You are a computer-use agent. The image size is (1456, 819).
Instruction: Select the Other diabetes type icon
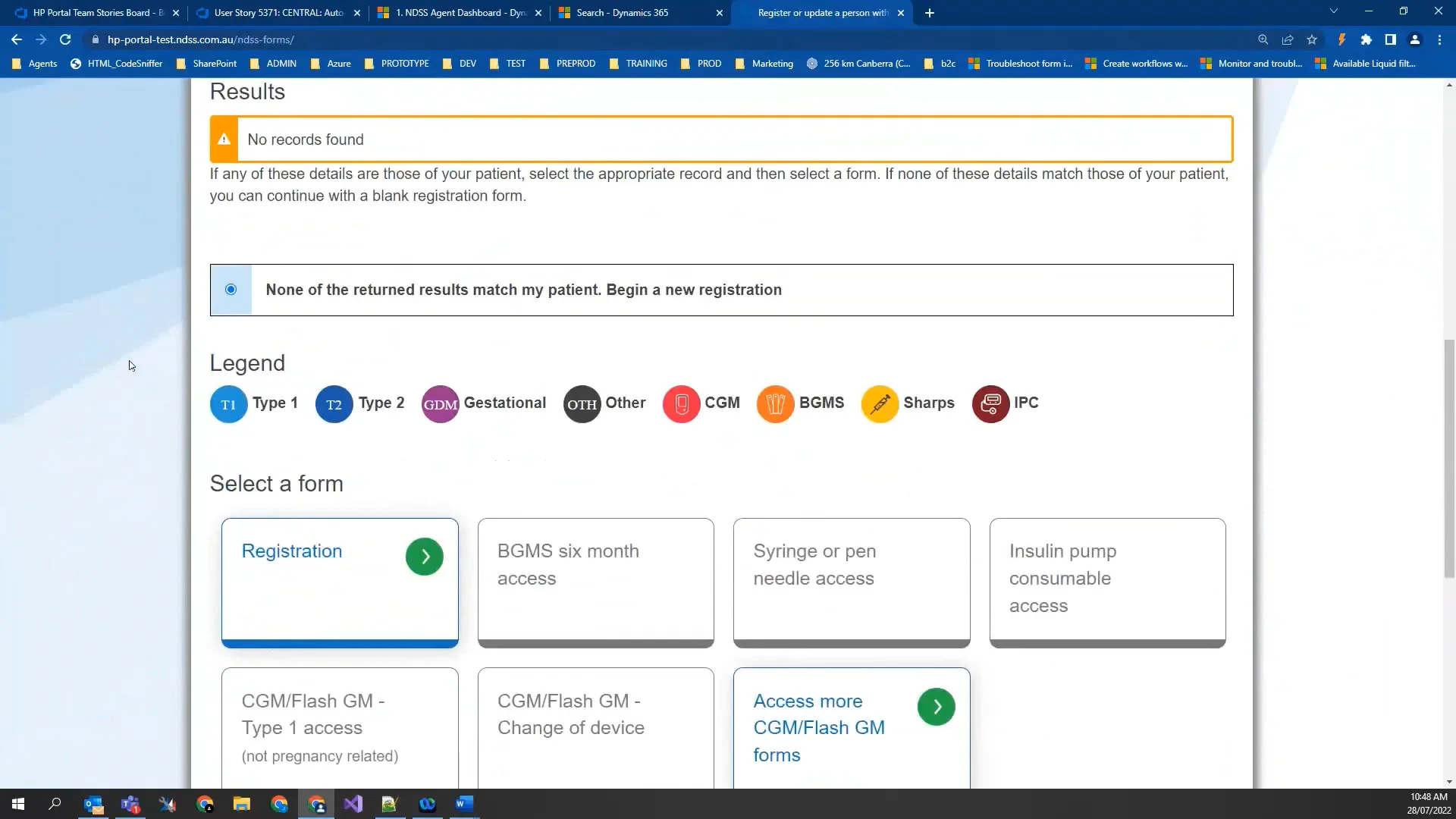point(581,404)
